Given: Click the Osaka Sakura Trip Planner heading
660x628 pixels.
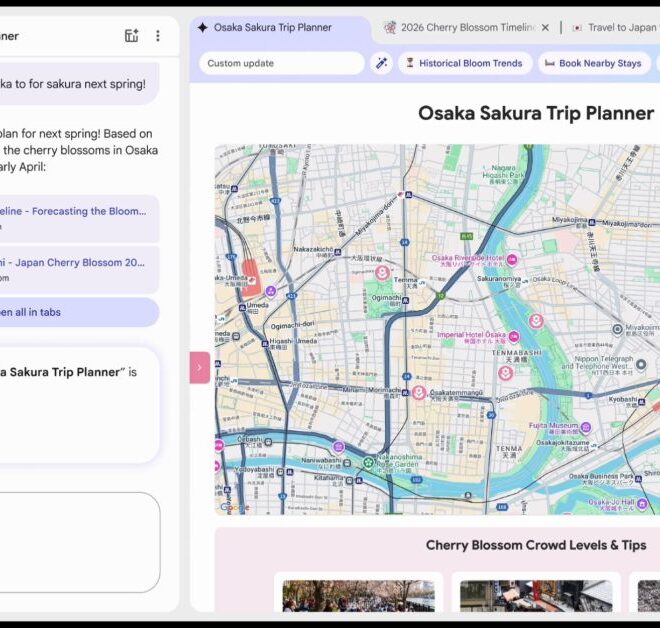Looking at the screenshot, I should [536, 113].
